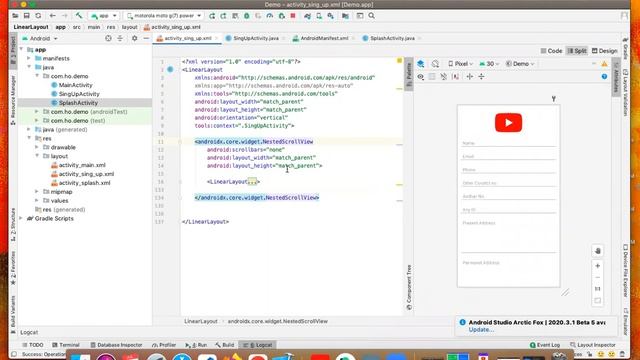
Task: Click the Palette side panel tab
Action: (x=409, y=73)
